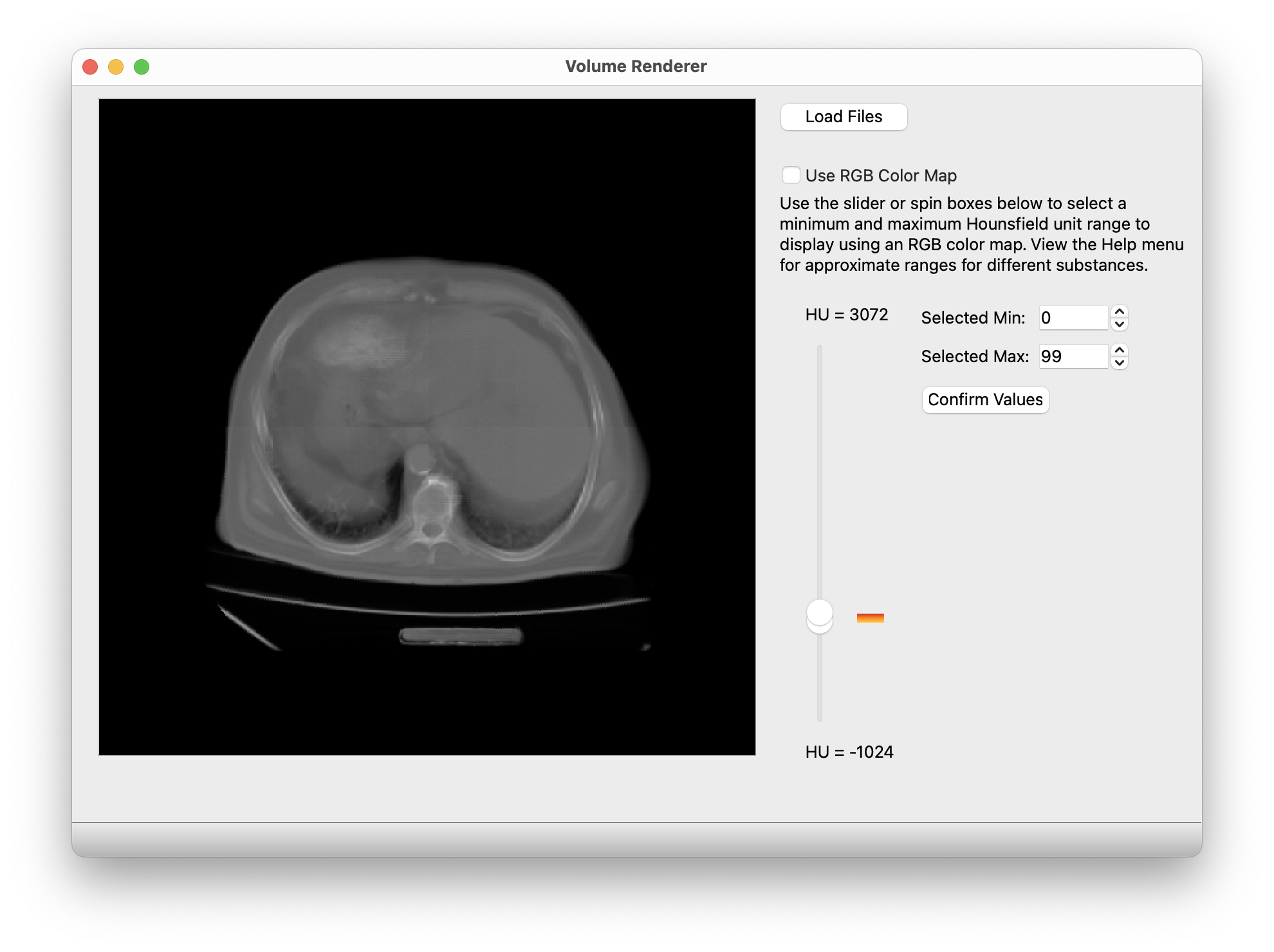Screen dimensions: 1274x952
Task: Click the Selected Max input field
Action: 1073,356
